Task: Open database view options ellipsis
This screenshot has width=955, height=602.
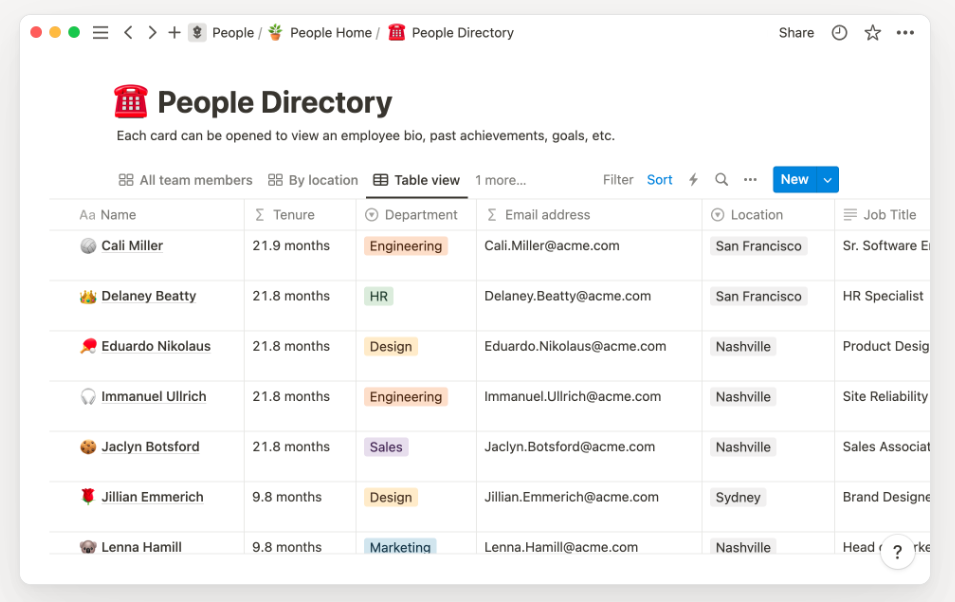Action: tap(750, 180)
